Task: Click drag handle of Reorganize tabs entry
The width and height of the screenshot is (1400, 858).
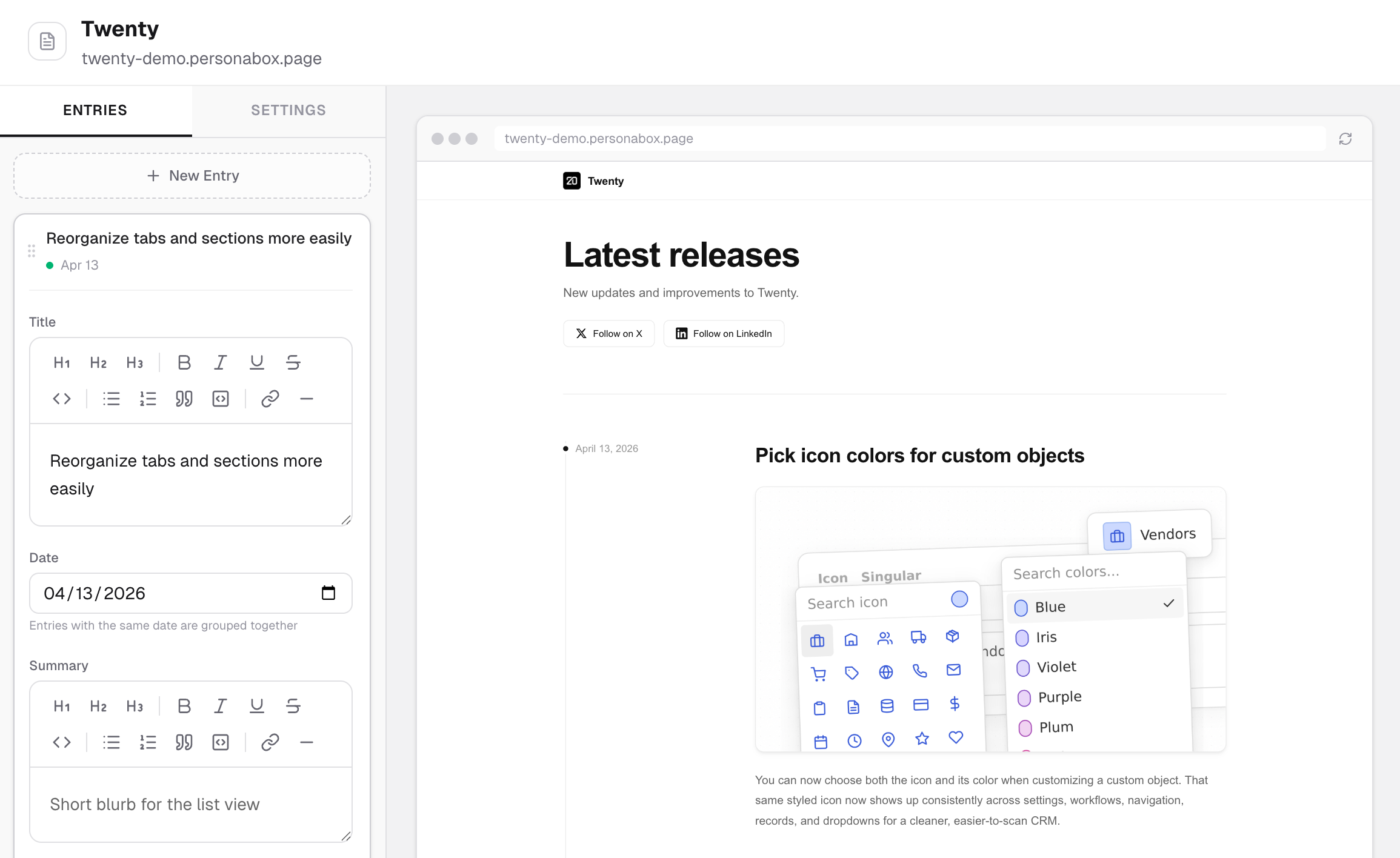Action: click(x=32, y=251)
